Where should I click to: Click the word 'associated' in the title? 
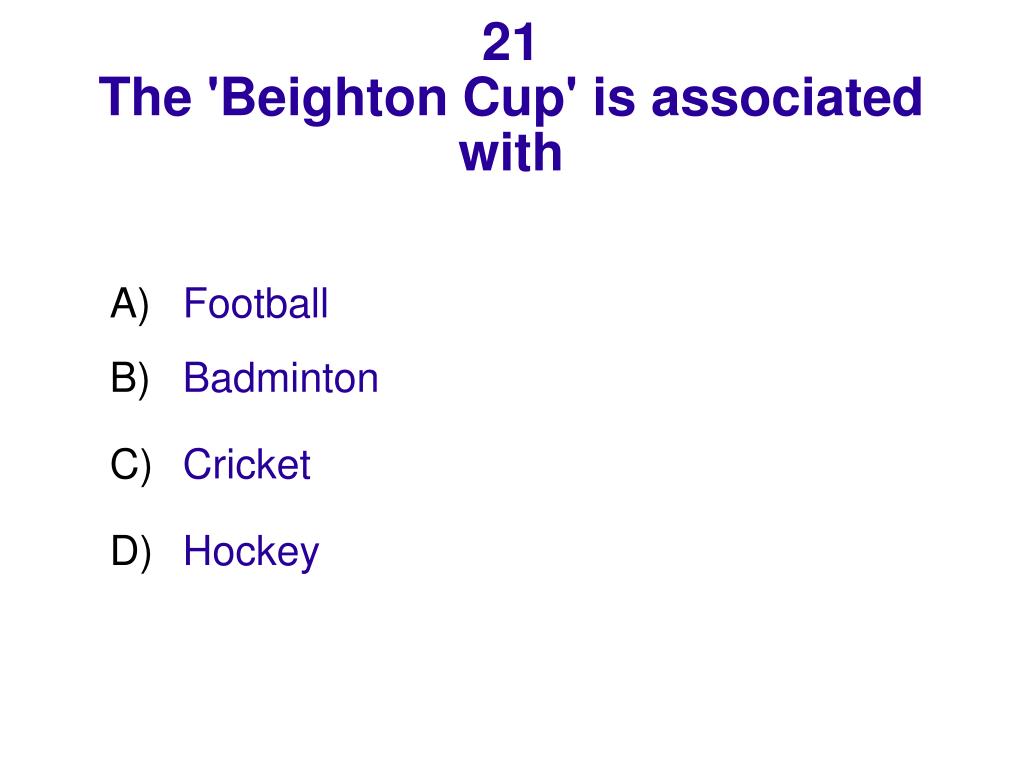tap(786, 97)
